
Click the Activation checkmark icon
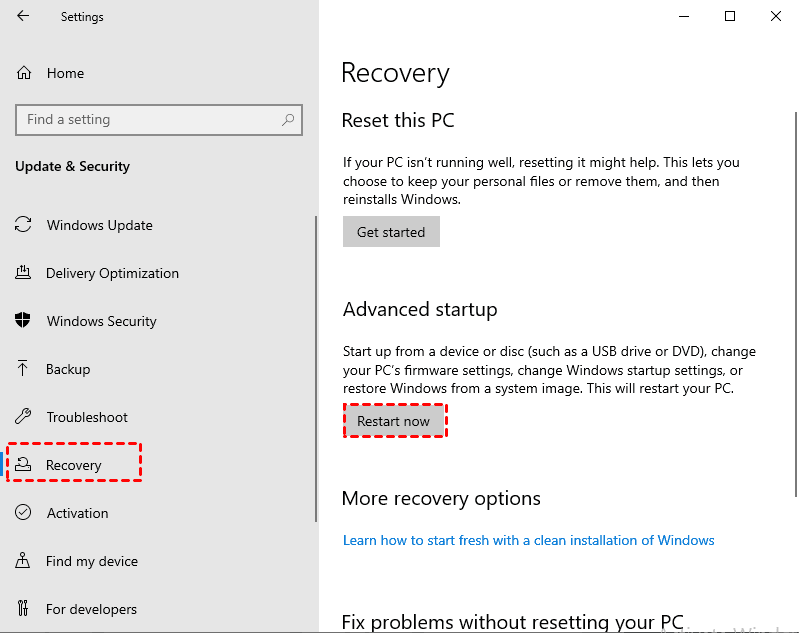[x=24, y=513]
